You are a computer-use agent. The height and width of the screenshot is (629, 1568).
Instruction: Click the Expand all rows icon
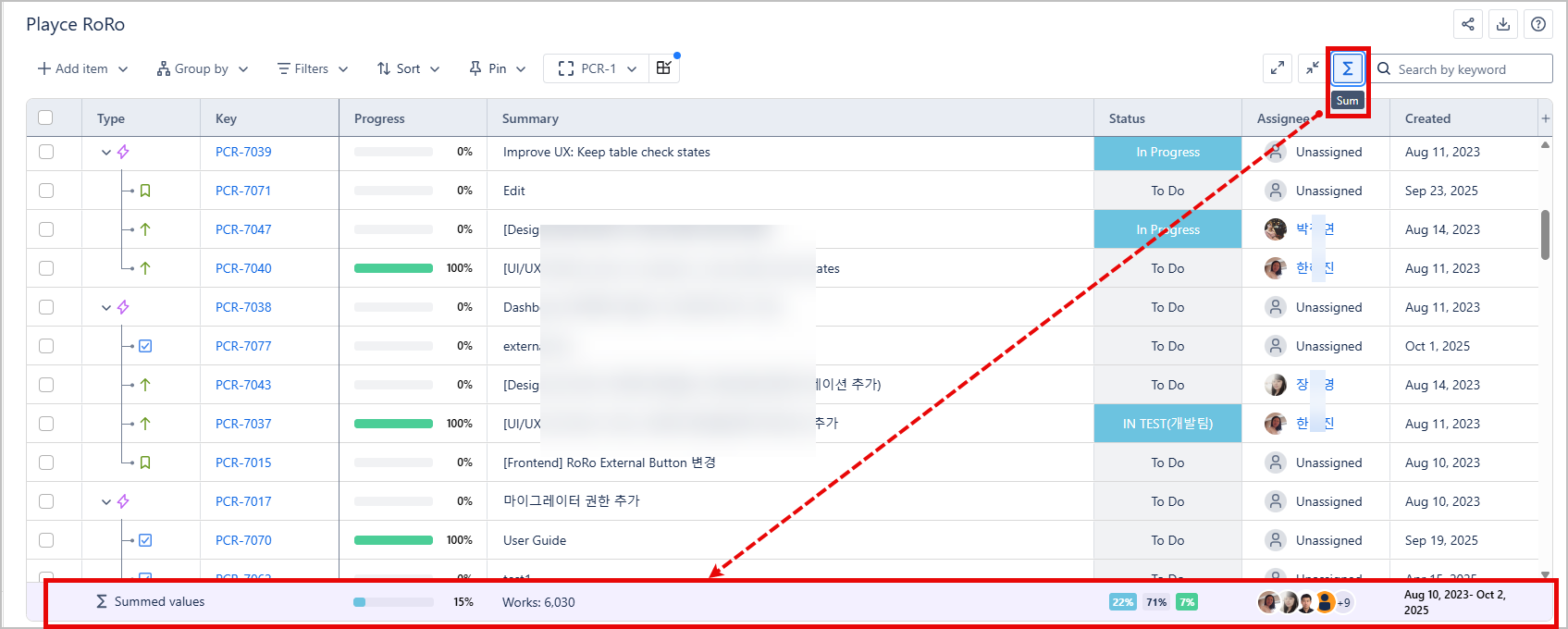tap(1278, 68)
